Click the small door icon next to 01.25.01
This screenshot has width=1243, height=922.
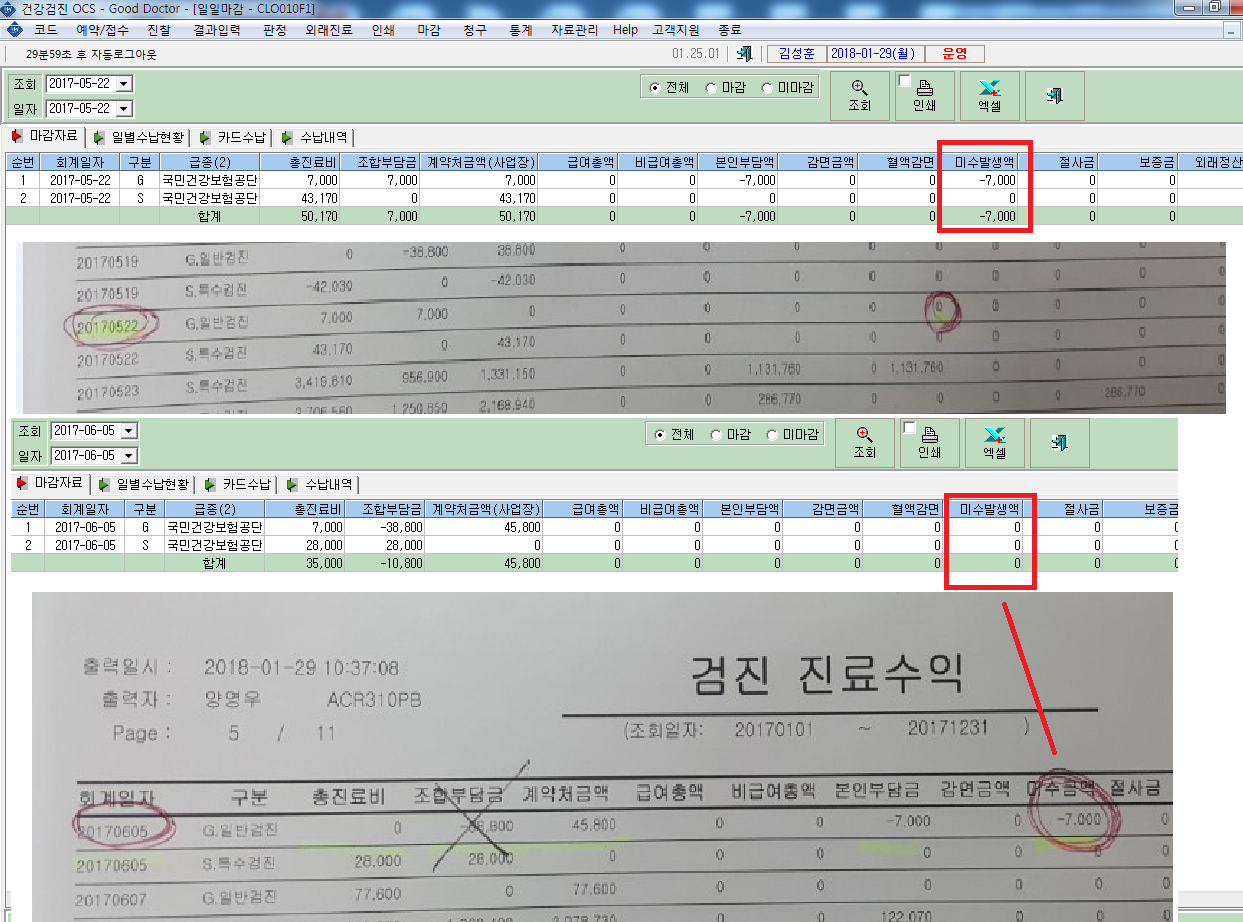tap(744, 54)
